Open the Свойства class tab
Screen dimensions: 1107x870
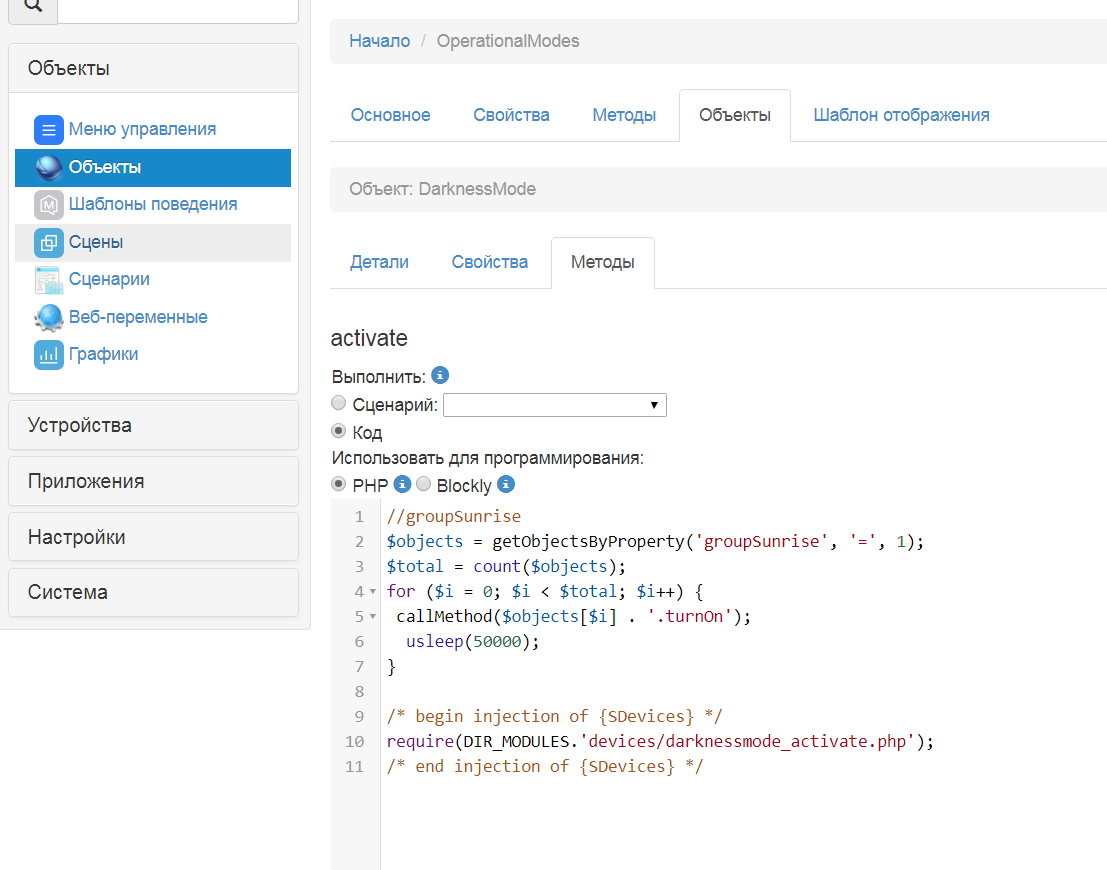511,115
